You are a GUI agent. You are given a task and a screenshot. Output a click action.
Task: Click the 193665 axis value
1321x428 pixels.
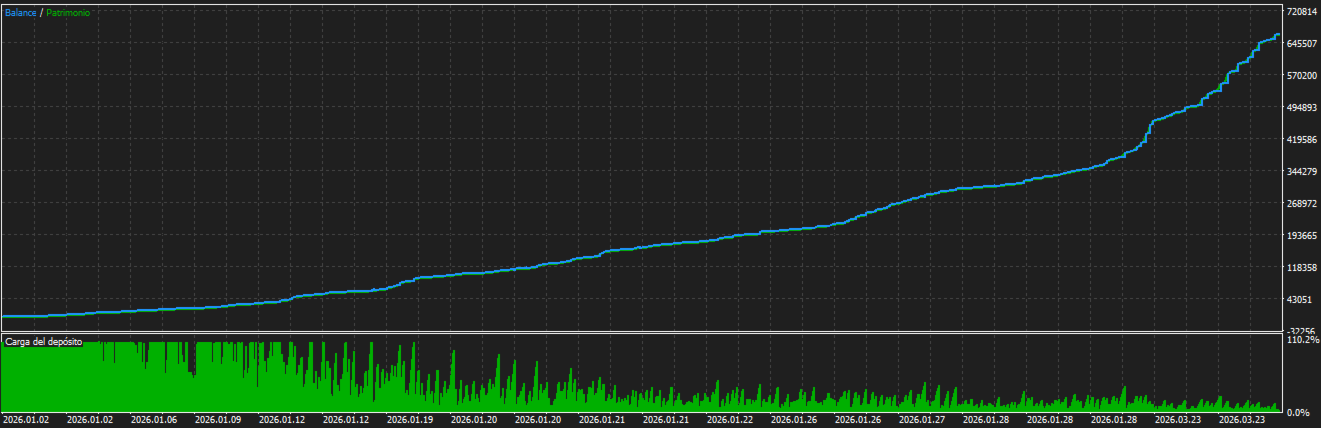click(x=1302, y=236)
